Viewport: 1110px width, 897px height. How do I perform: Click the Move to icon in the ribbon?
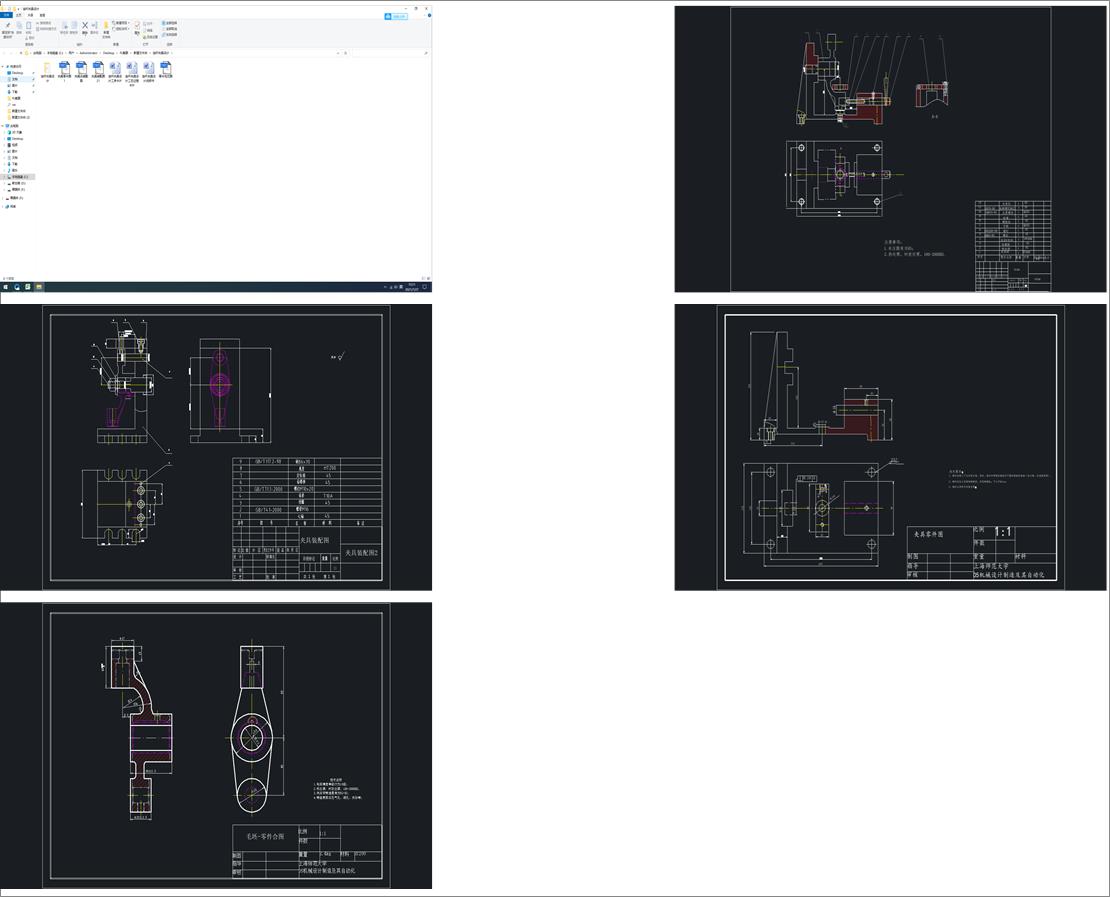tap(64, 25)
